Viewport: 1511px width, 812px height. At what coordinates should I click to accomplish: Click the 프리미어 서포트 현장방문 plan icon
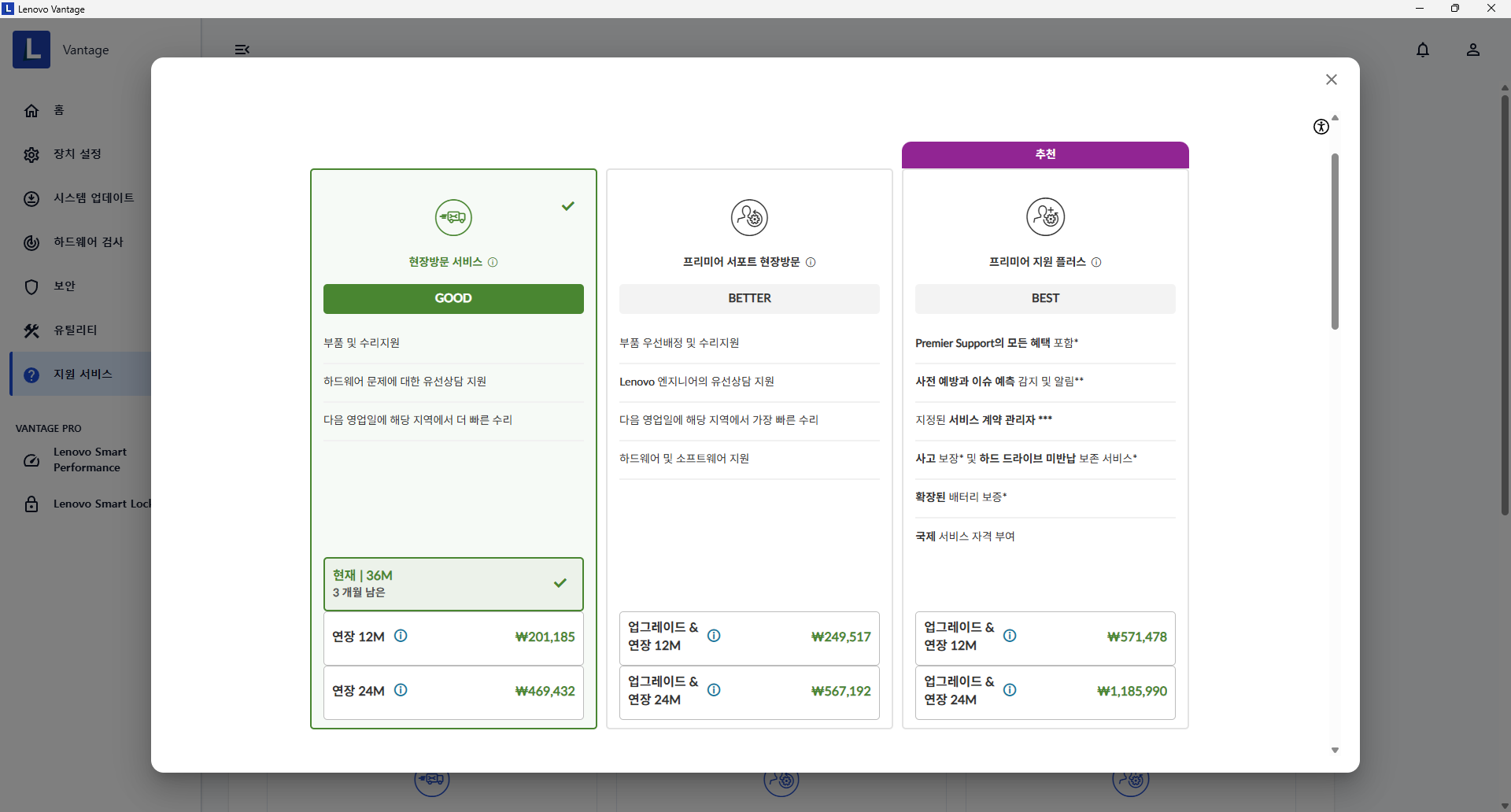[x=749, y=217]
